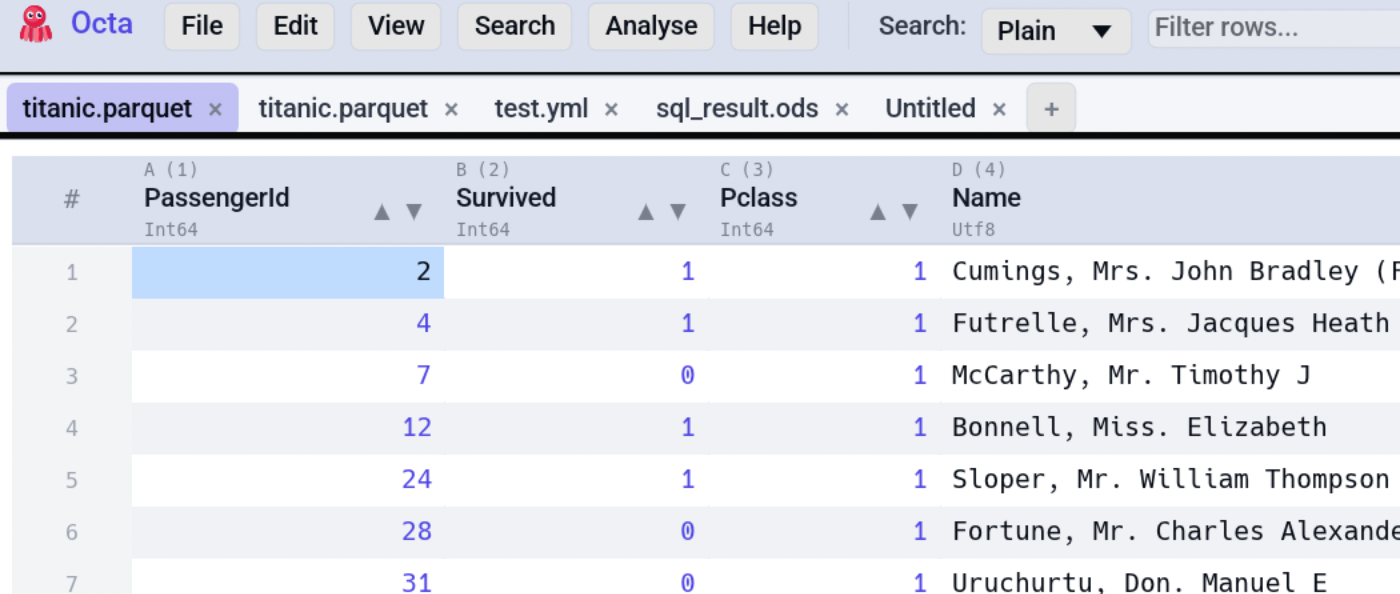The width and height of the screenshot is (1400, 594).
Task: Switch to the second titanic.parquet tab
Action: (343, 108)
